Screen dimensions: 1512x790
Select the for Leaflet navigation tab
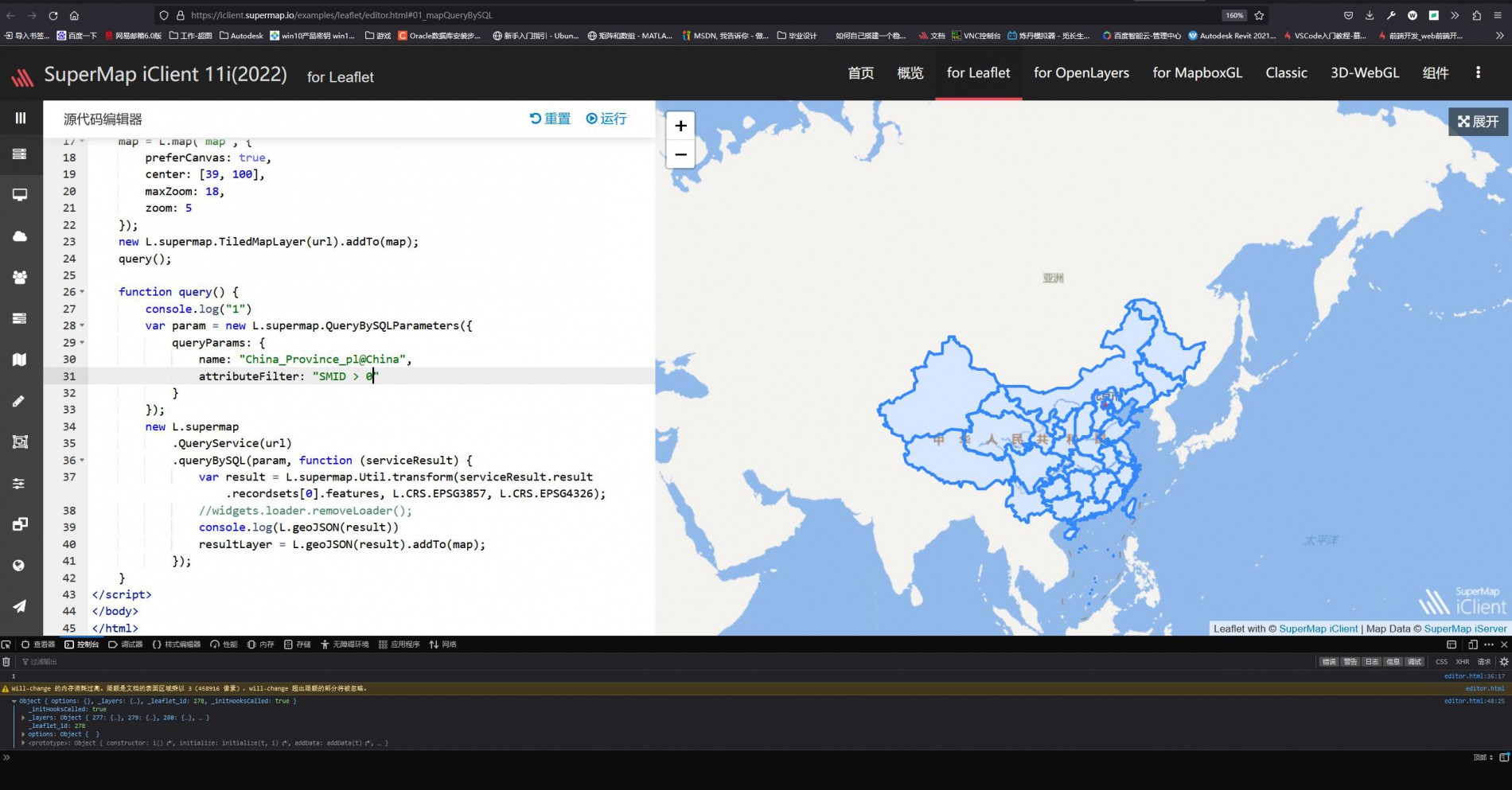978,73
